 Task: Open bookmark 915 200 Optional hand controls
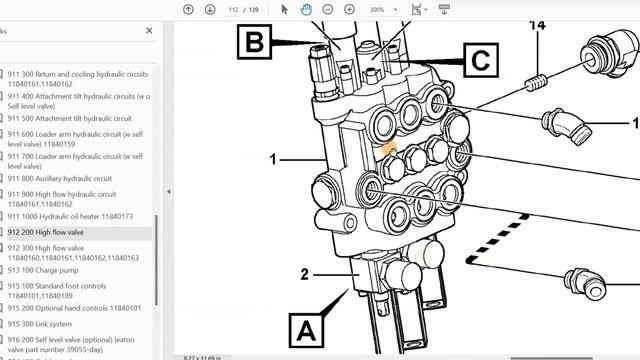click(74, 308)
